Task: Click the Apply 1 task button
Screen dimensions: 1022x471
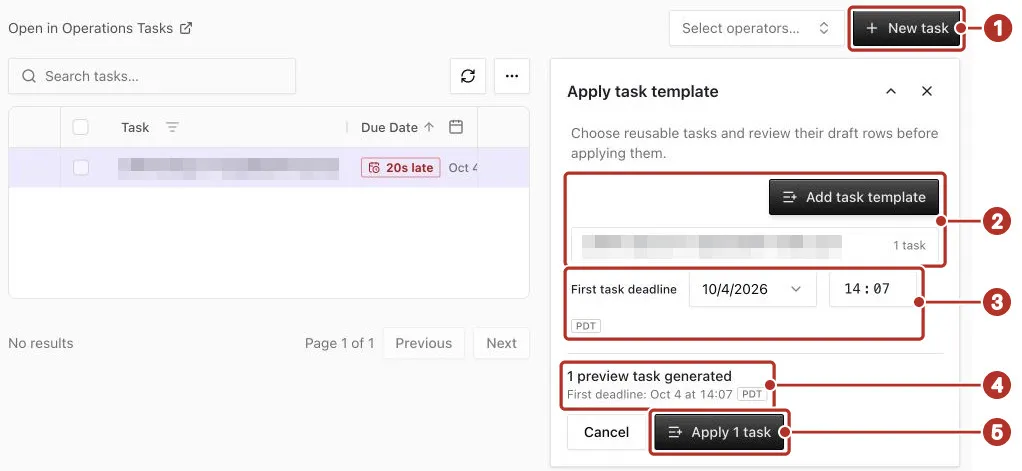Action: point(720,432)
